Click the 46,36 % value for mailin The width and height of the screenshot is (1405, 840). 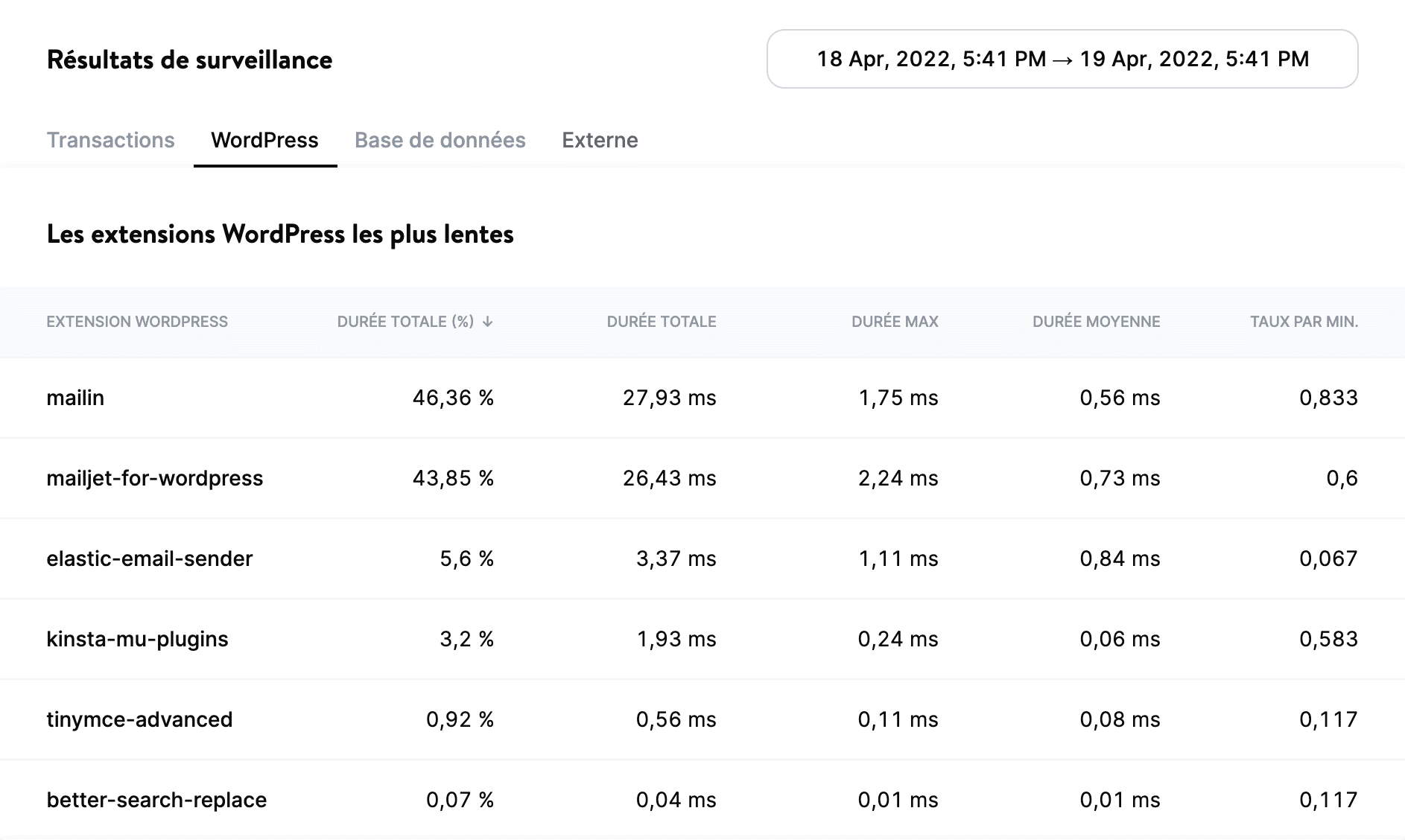(455, 398)
